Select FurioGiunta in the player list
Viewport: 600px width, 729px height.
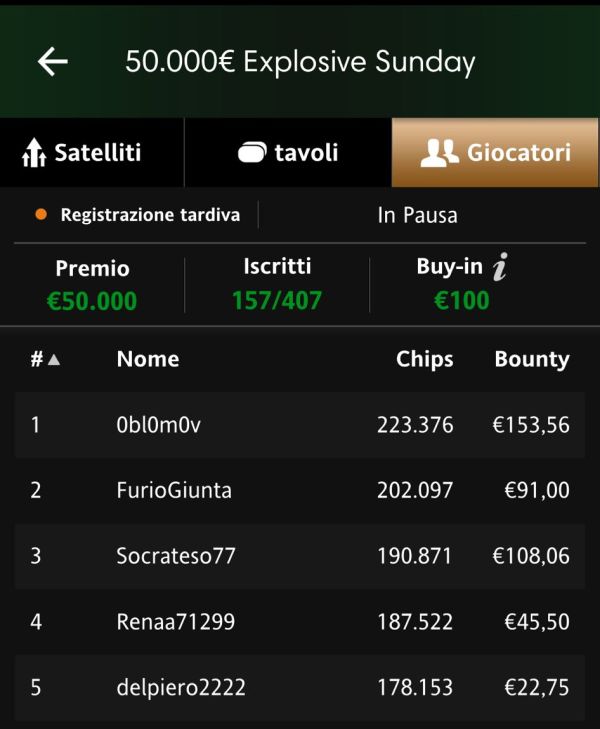(300, 490)
